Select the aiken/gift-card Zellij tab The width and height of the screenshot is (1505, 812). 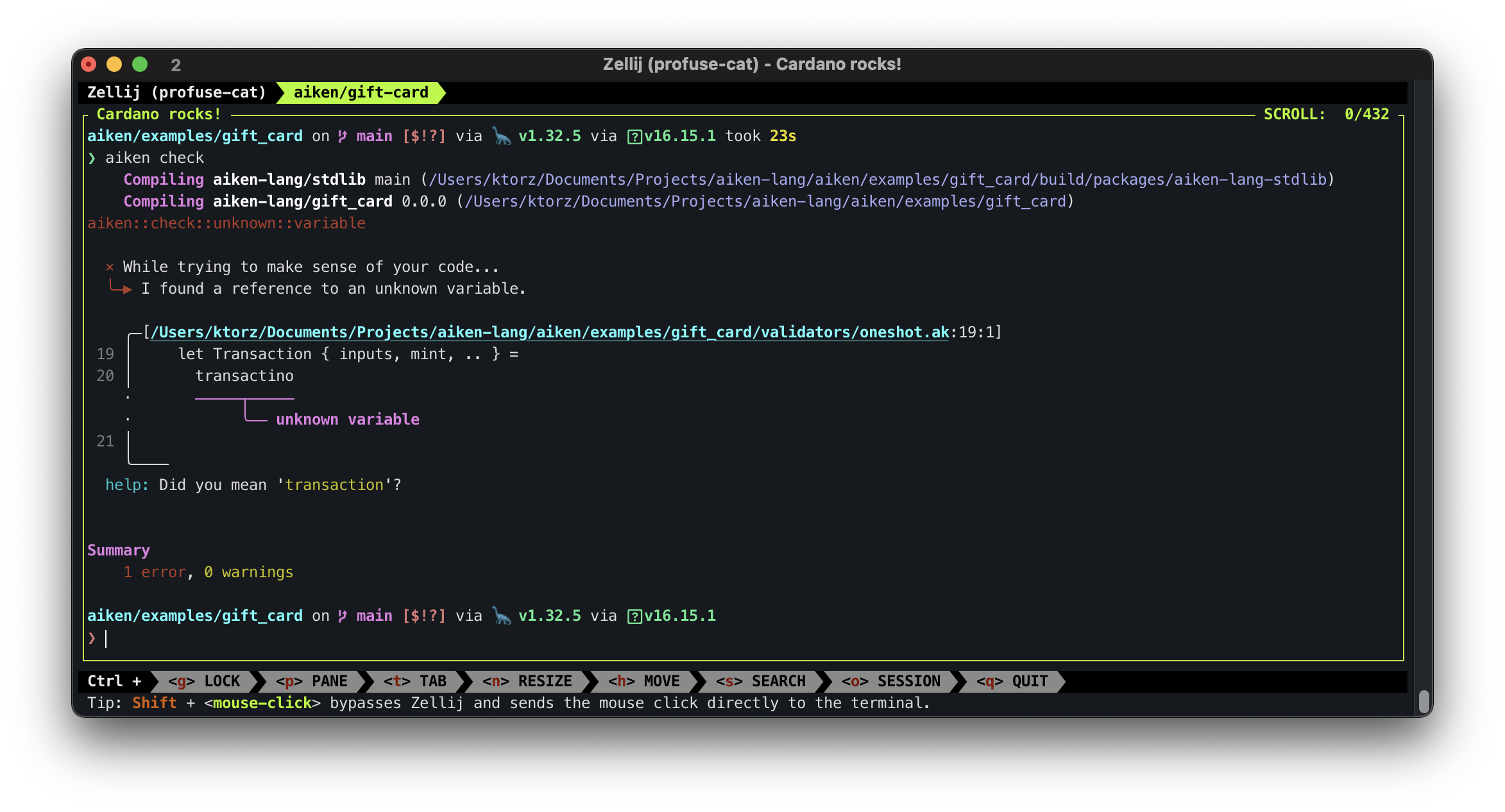361,92
